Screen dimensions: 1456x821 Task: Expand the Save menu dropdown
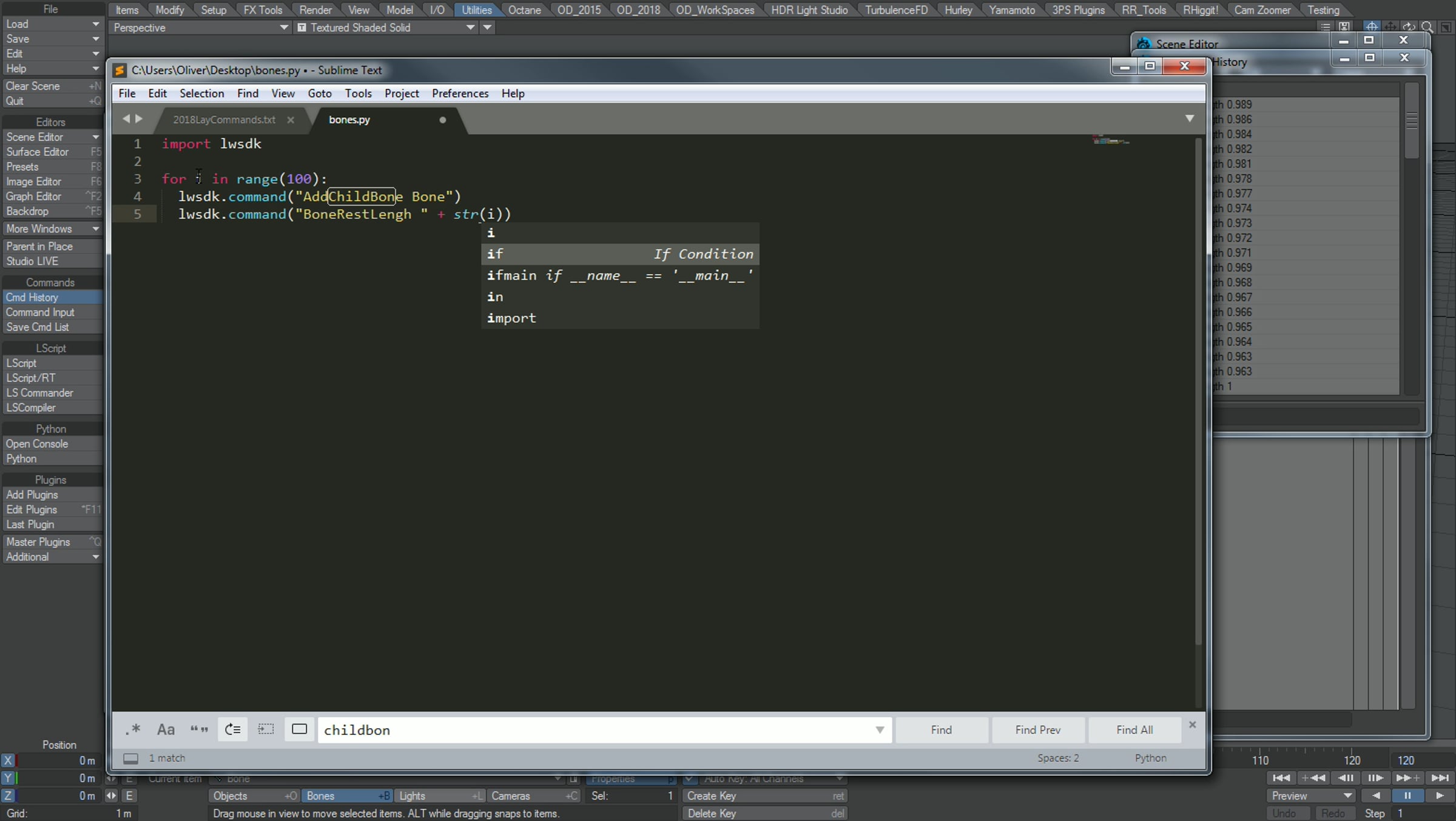coord(52,39)
